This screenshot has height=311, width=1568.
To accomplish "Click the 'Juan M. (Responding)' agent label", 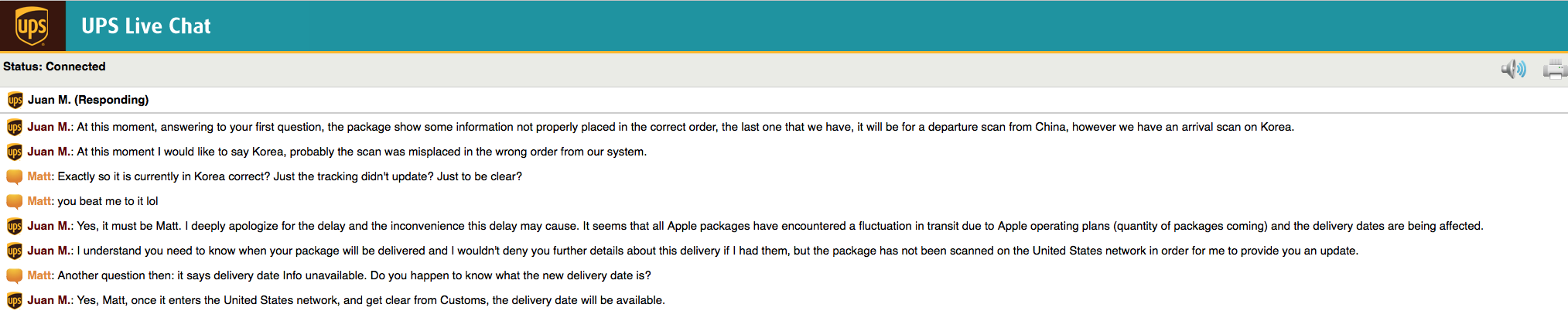I will point(88,100).
